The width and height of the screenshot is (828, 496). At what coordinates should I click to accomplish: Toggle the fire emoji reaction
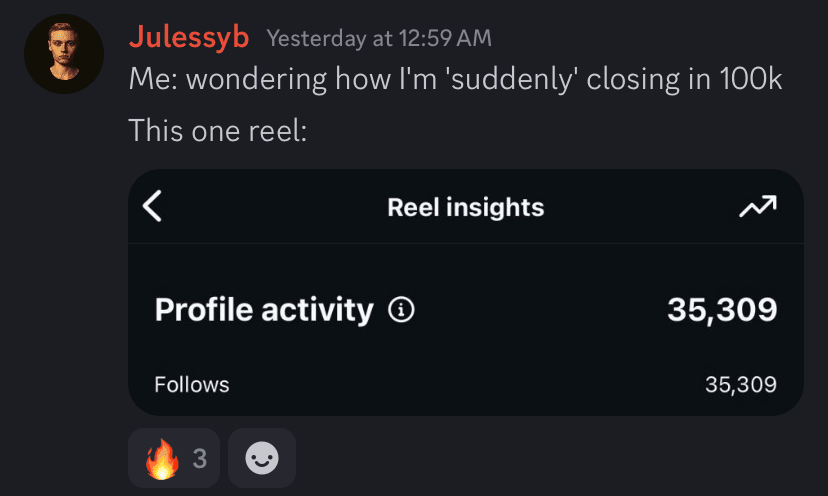(162, 459)
